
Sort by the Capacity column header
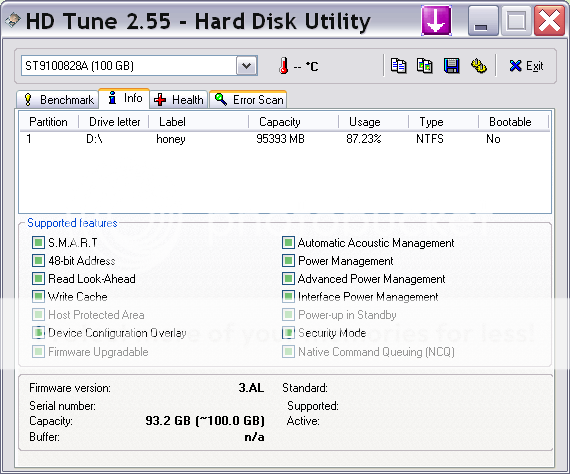point(294,122)
